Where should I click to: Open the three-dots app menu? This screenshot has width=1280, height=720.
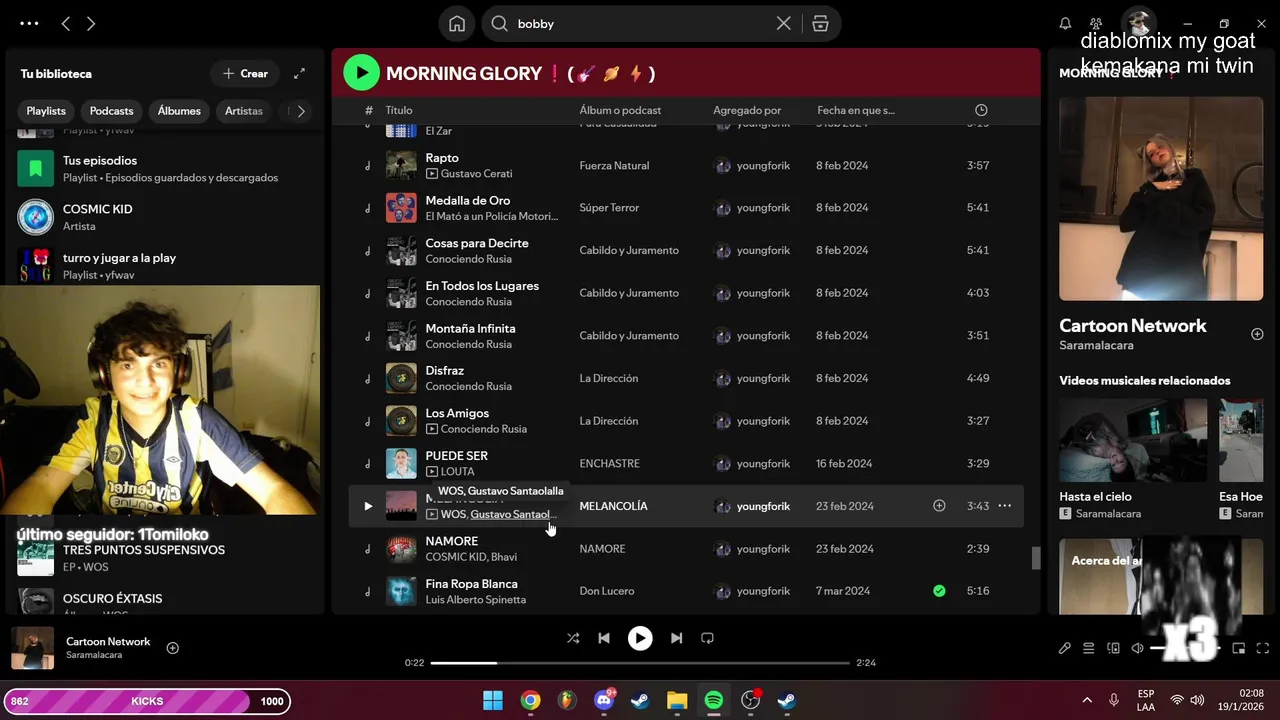point(29,23)
